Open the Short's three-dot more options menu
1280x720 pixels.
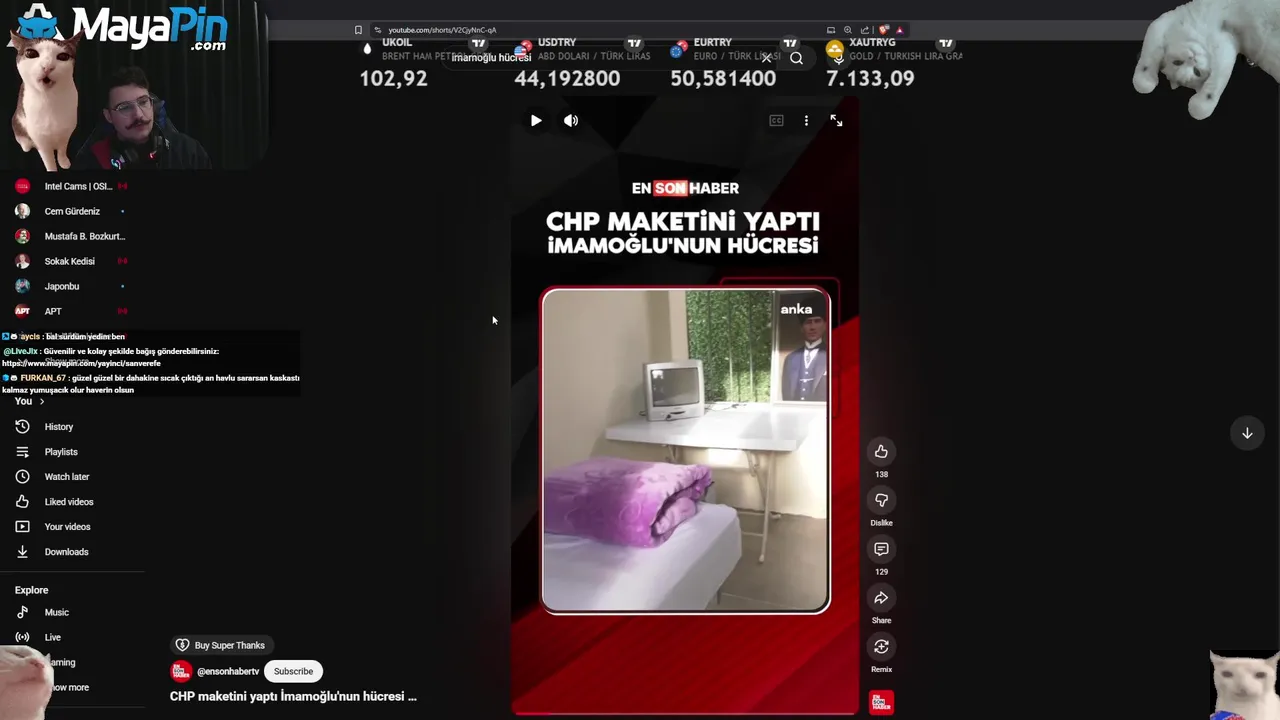[806, 120]
